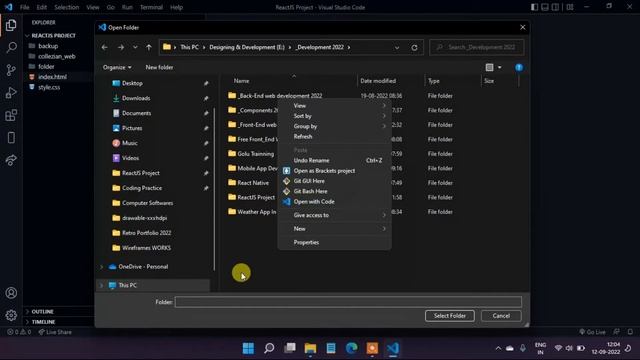Open Source Control view in activity bar
The width and height of the screenshot is (640, 360).
pyautogui.click(x=11, y=70)
